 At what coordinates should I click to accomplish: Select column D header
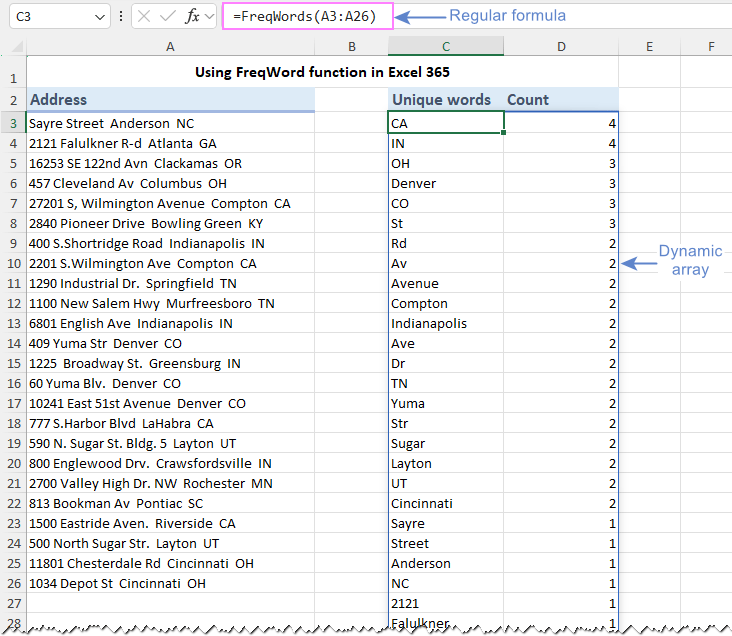point(561,46)
